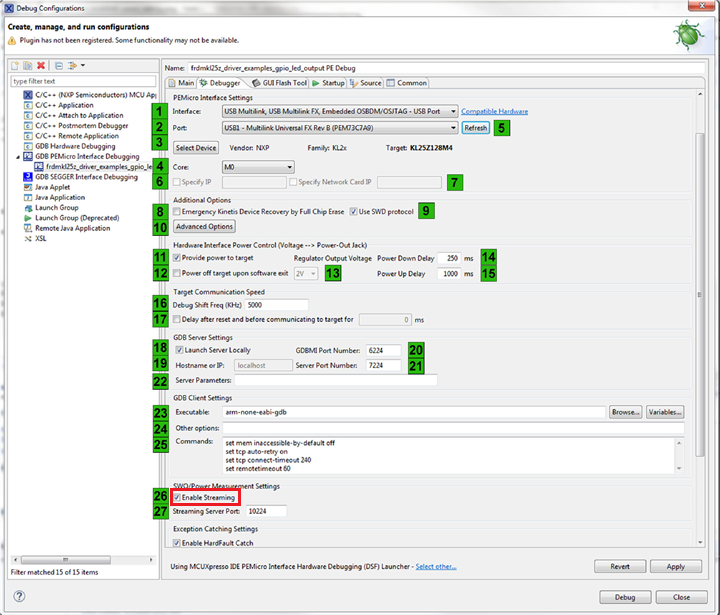Choose C/C++ Remote Application icon
720x615 pixels.
tap(28, 136)
